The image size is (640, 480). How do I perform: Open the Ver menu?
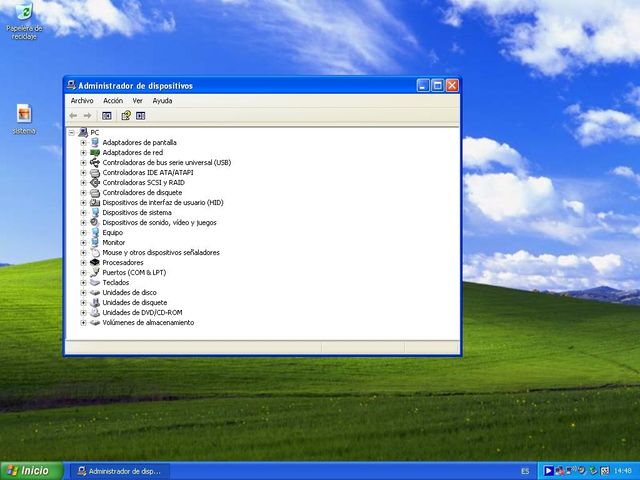click(138, 101)
